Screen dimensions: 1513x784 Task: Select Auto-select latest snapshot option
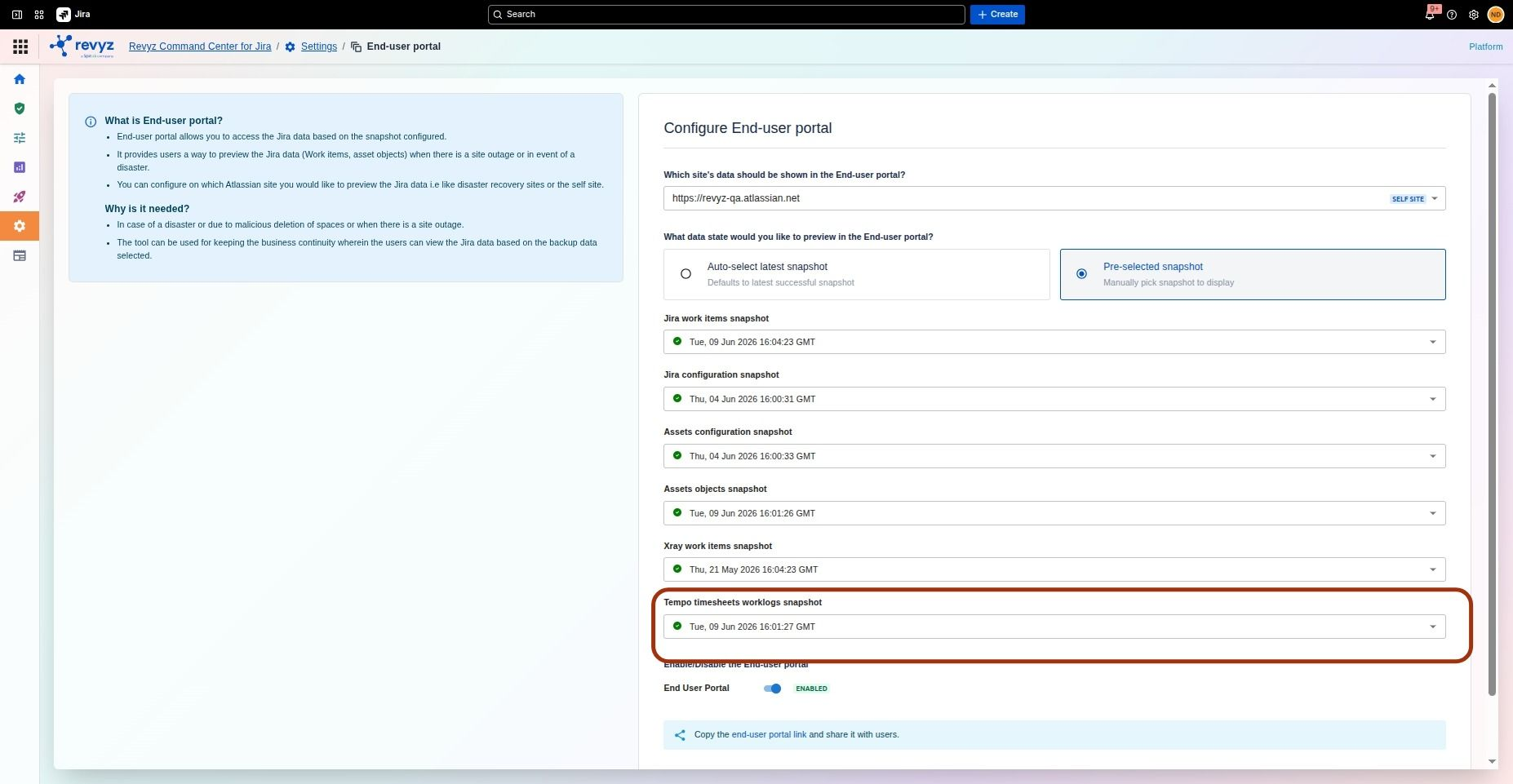point(856,274)
